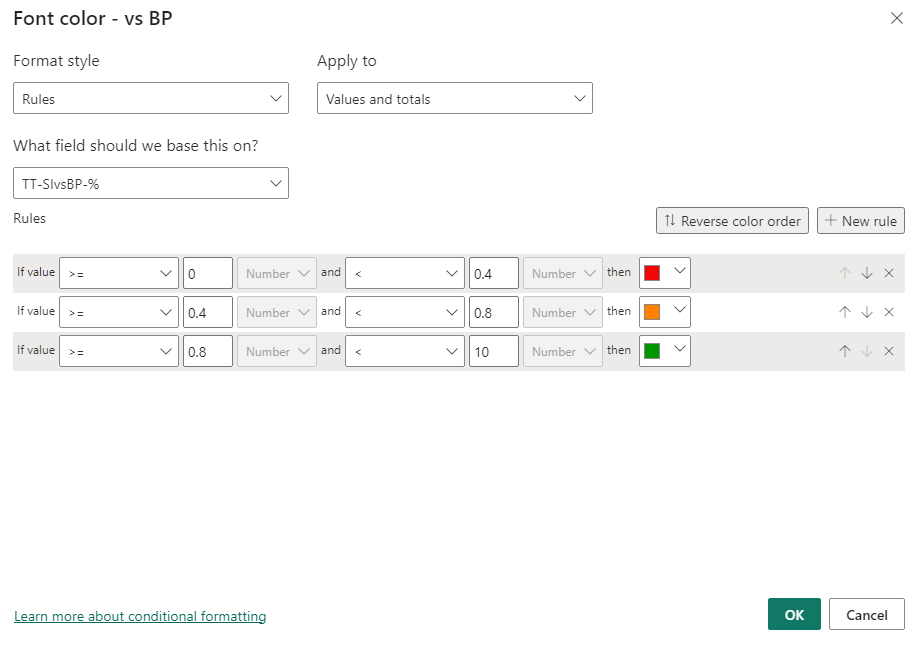Remove the green rule with its X icon
The width and height of the screenshot is (918, 649).
pos(889,351)
